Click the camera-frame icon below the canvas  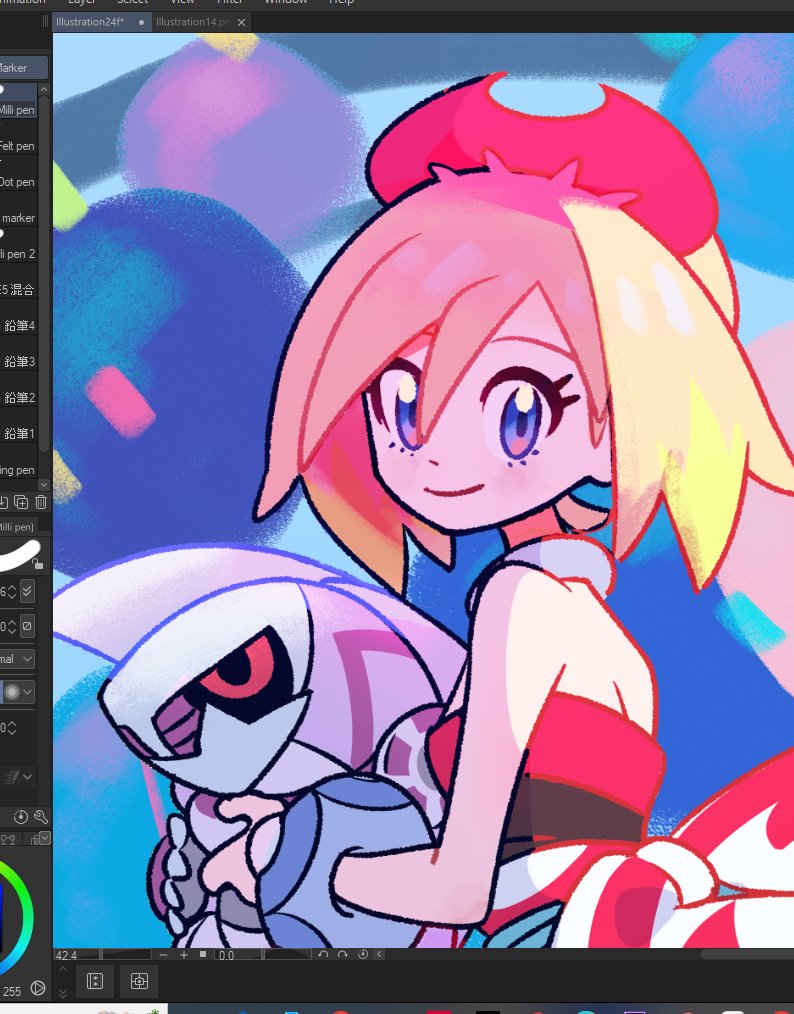139,981
